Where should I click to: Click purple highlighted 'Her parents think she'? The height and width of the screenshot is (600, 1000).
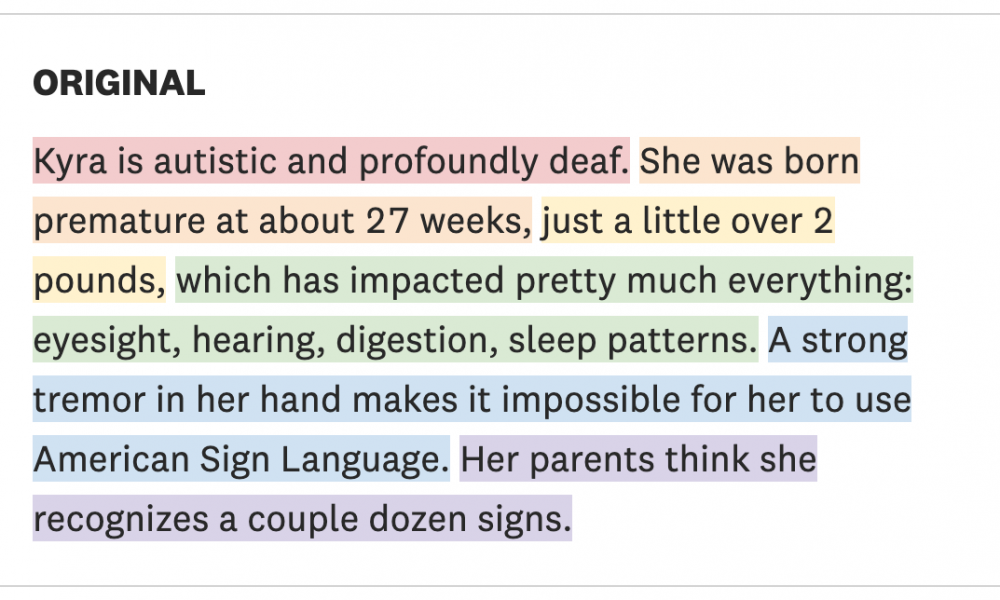(x=638, y=459)
